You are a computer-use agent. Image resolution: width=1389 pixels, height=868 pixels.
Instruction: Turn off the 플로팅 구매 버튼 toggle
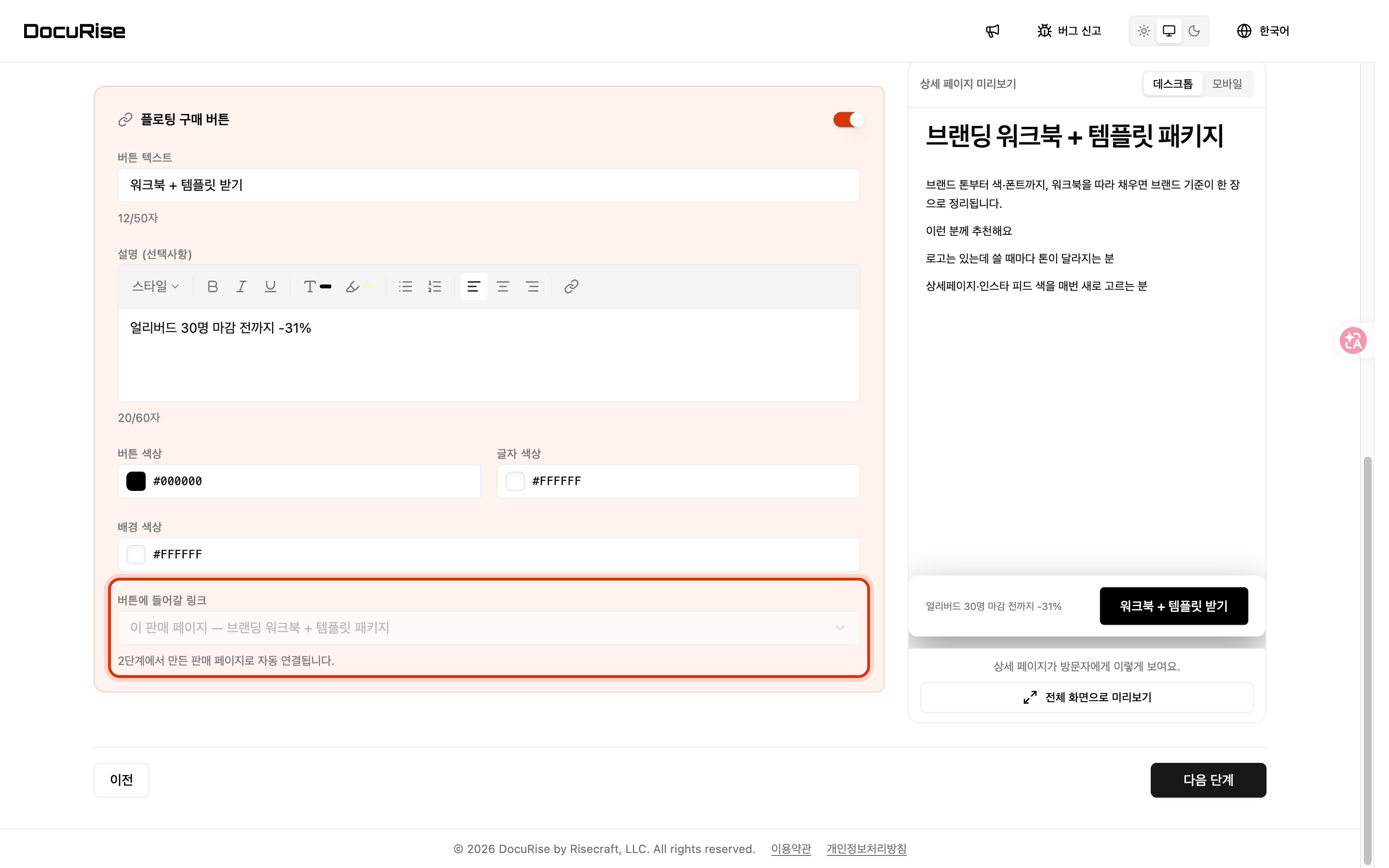[x=848, y=120]
